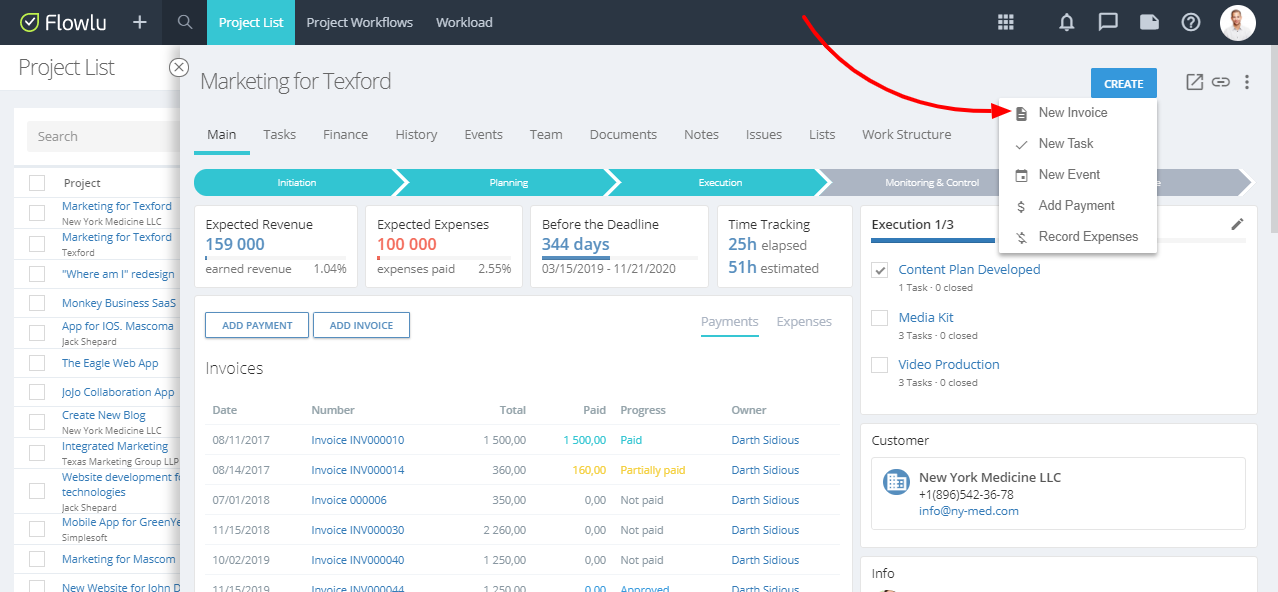Close the project panel with the X icon
This screenshot has width=1278, height=592.
pyautogui.click(x=179, y=67)
